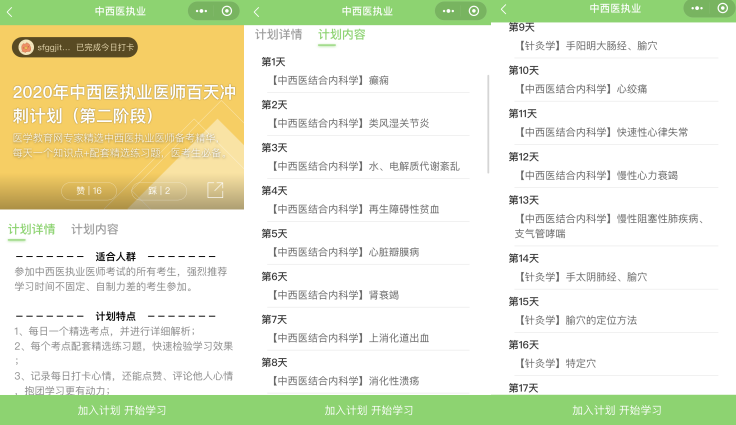Open the three-dot menu in the middle panel
This screenshot has height=425, width=736.
coord(449,11)
